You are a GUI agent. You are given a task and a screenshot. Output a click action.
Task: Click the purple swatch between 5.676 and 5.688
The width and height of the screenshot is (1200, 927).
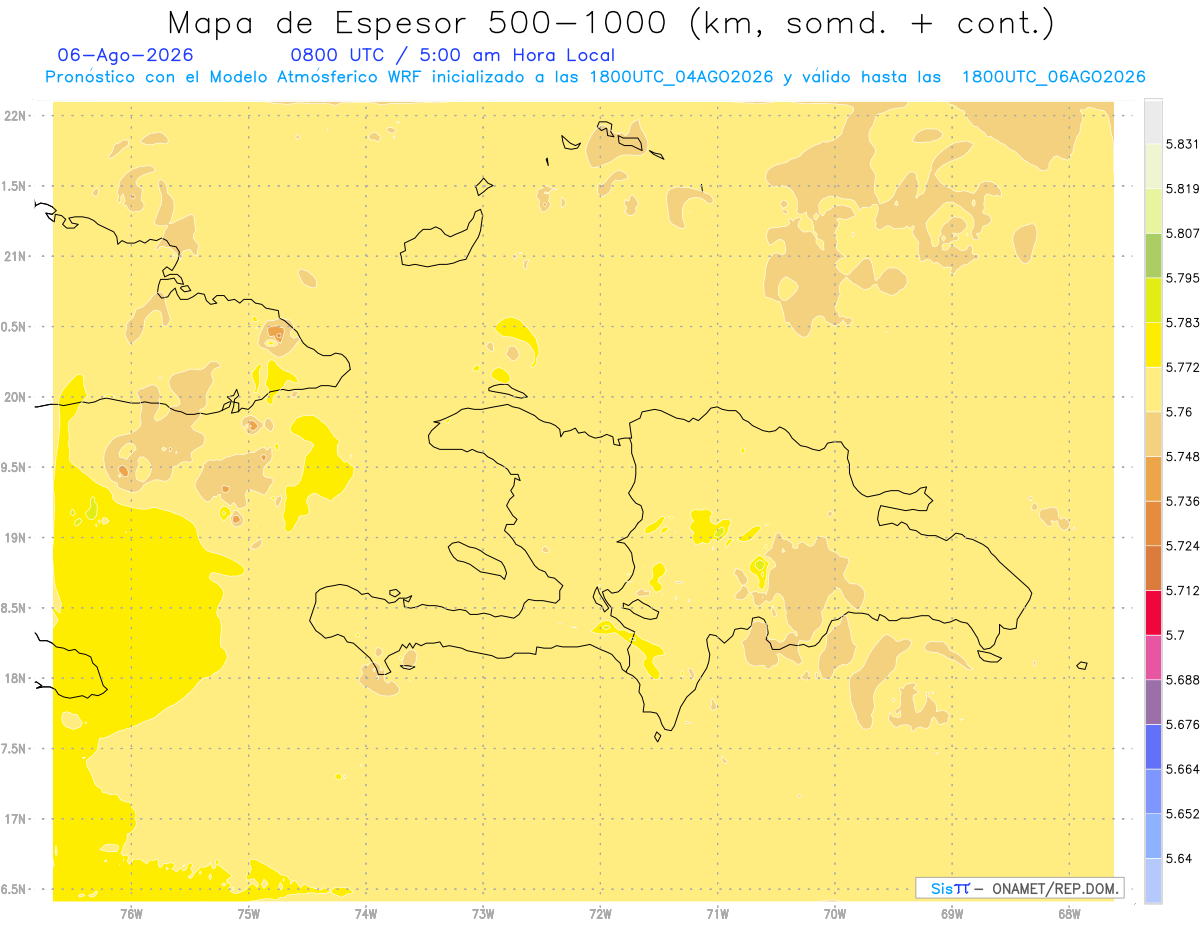point(1153,702)
